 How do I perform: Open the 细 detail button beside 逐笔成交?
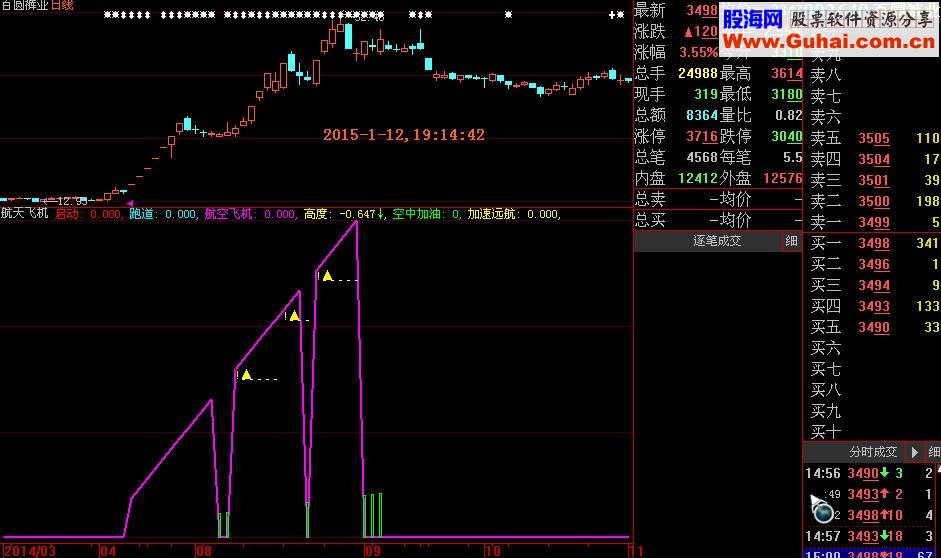tap(792, 241)
